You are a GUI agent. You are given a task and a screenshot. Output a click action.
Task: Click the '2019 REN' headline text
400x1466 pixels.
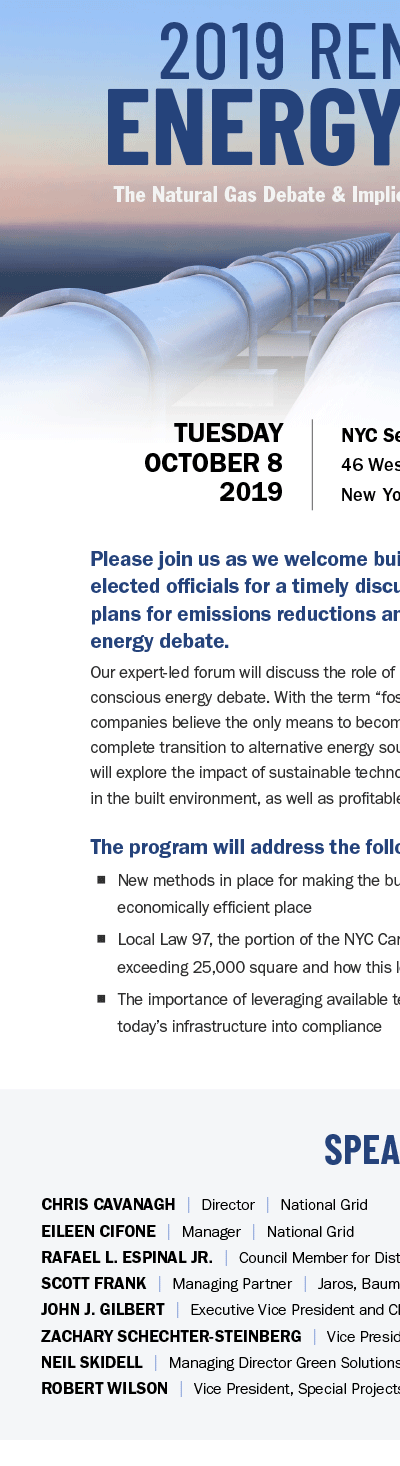(280, 50)
